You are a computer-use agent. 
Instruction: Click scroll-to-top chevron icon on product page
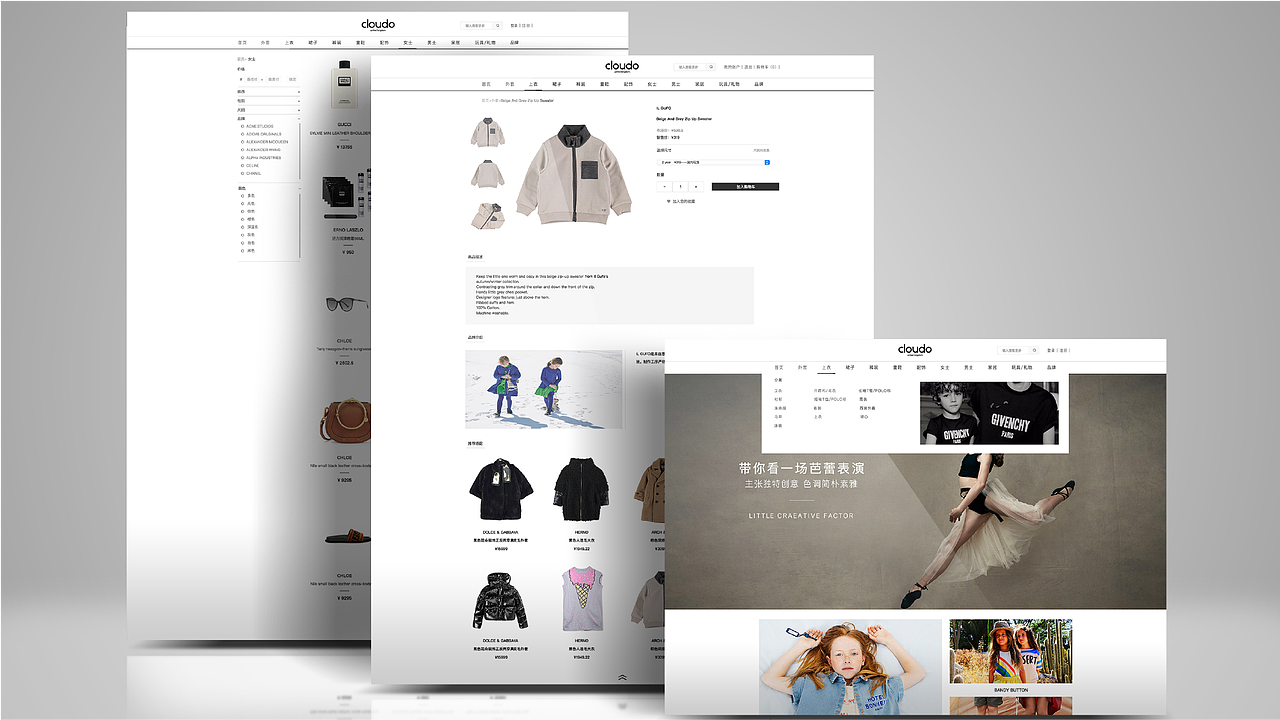point(622,677)
